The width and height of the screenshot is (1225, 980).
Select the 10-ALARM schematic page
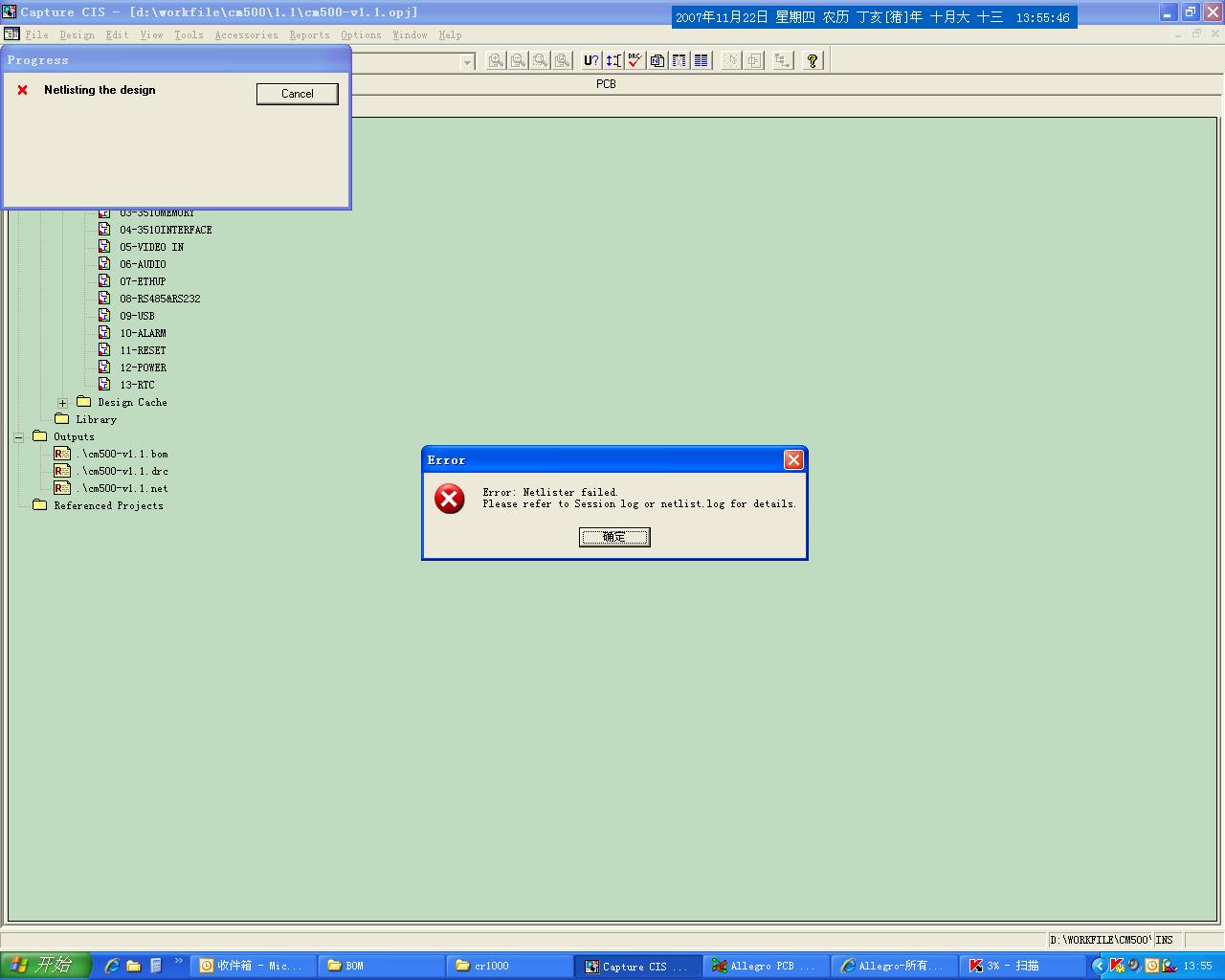143,333
